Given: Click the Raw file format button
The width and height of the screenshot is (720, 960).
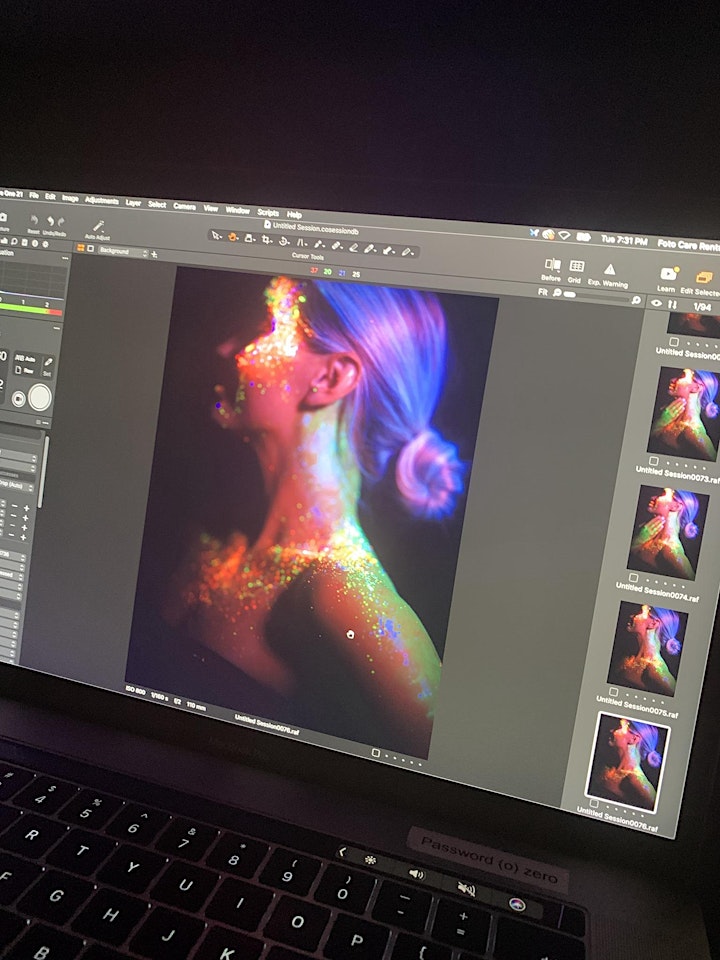Looking at the screenshot, I should pyautogui.click(x=24, y=370).
